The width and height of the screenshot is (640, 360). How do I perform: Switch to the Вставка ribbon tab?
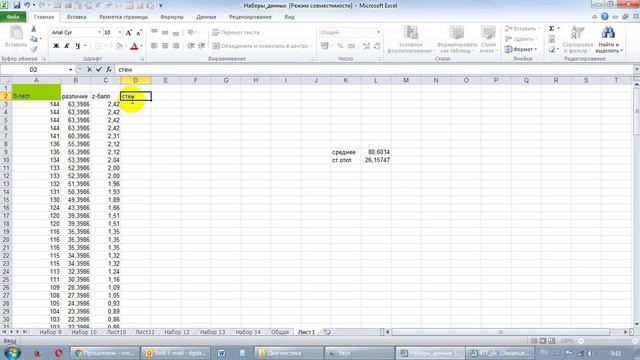[x=76, y=17]
